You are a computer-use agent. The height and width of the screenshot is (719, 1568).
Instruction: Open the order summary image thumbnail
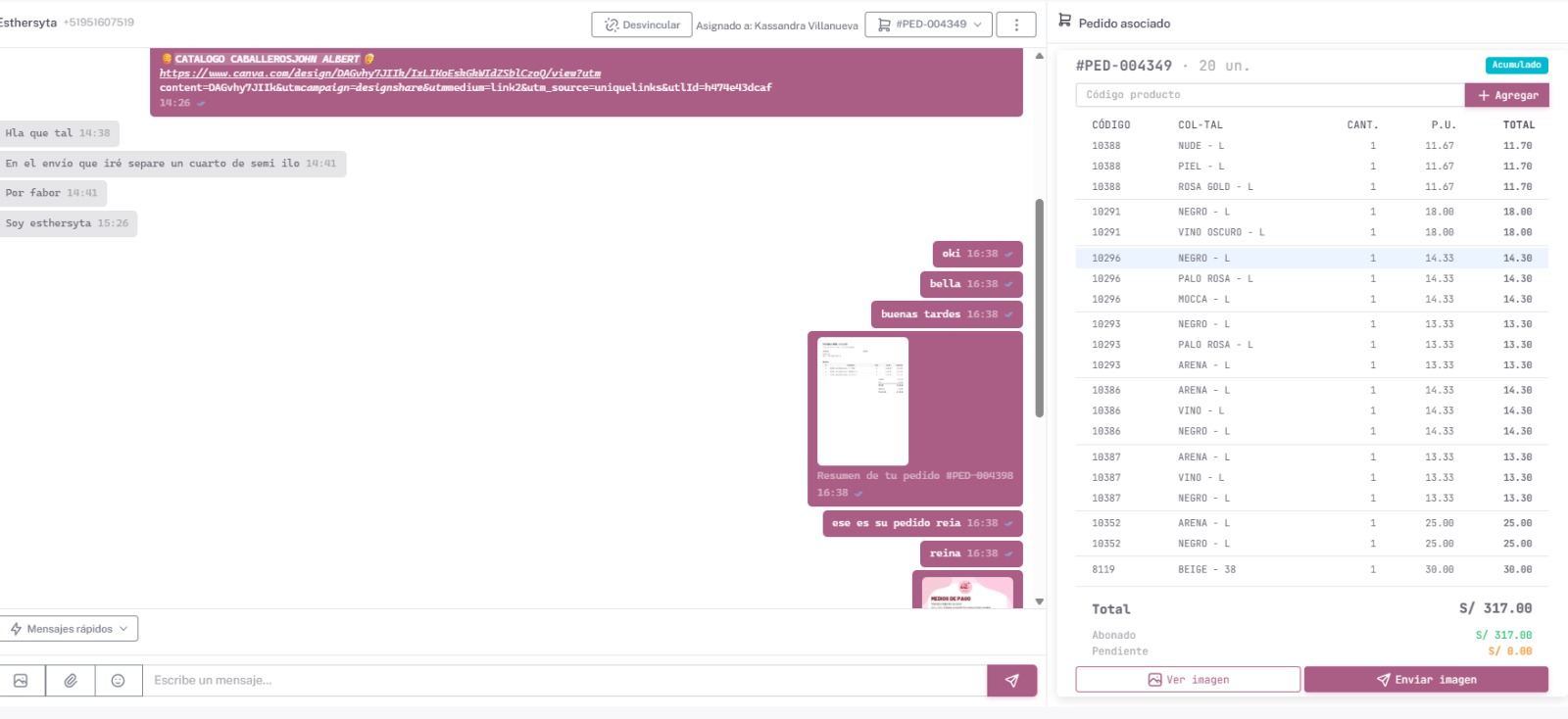[x=862, y=401]
